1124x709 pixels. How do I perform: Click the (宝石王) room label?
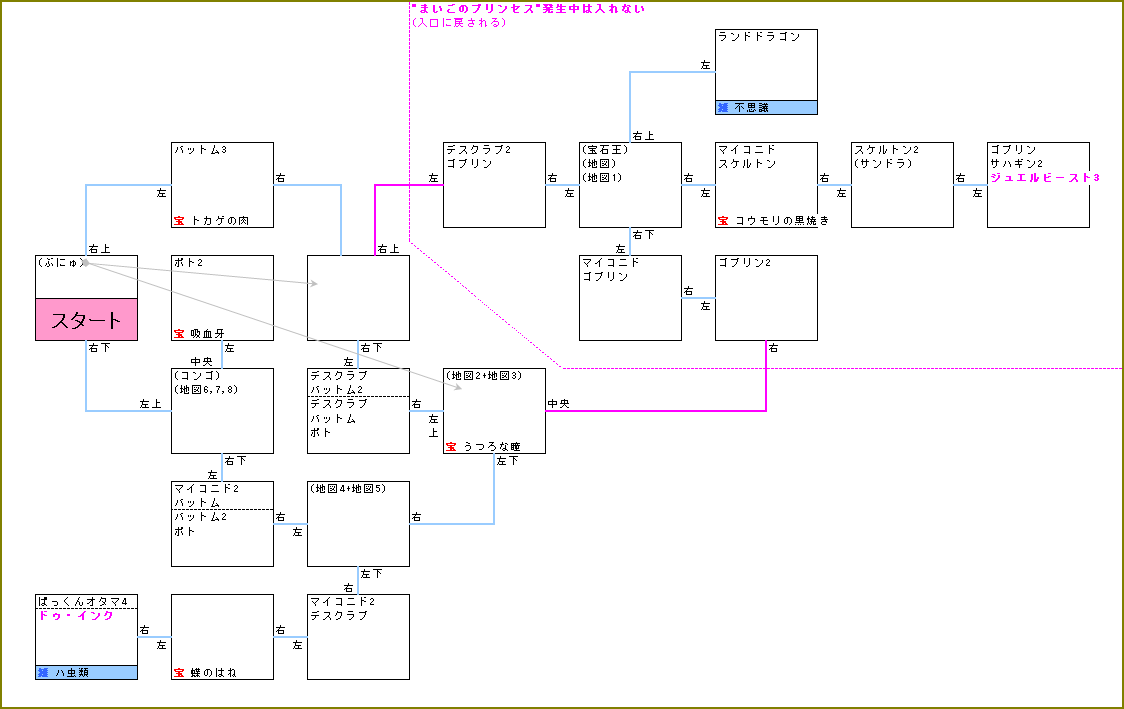click(604, 149)
